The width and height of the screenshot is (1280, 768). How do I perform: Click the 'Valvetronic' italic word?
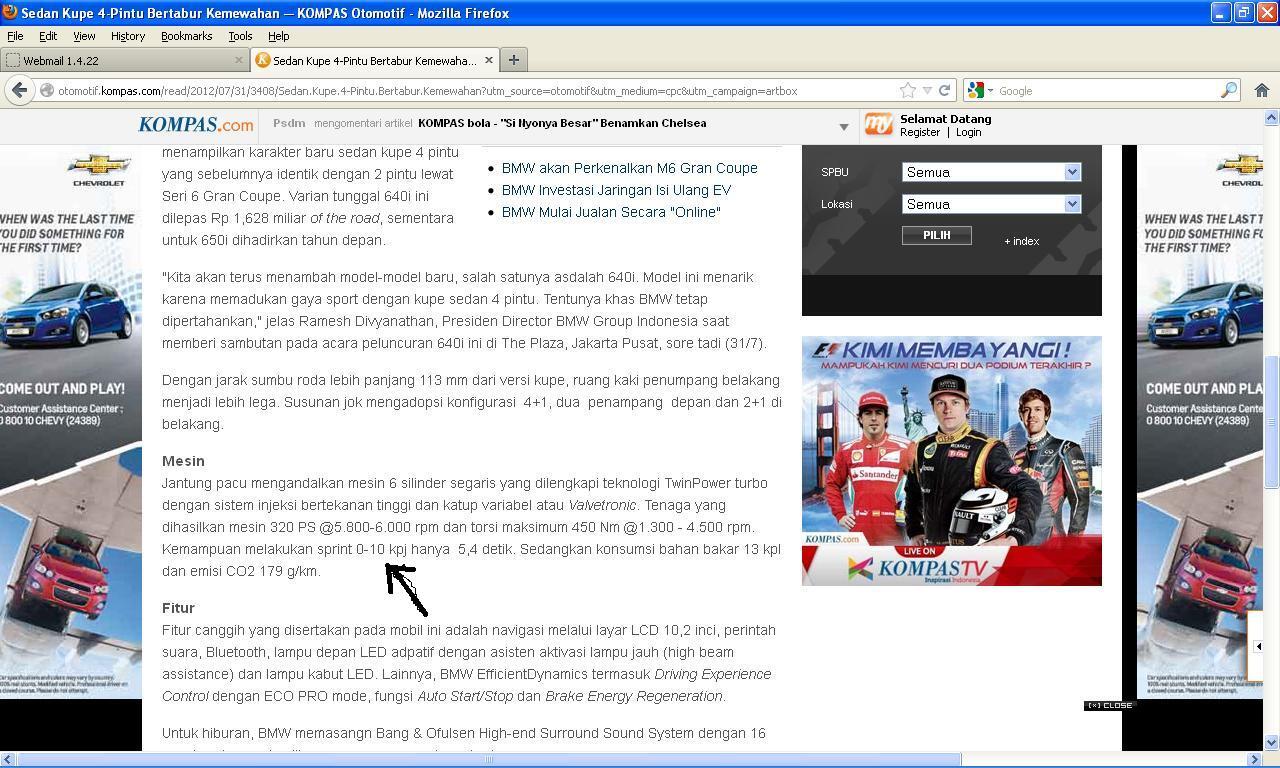602,505
